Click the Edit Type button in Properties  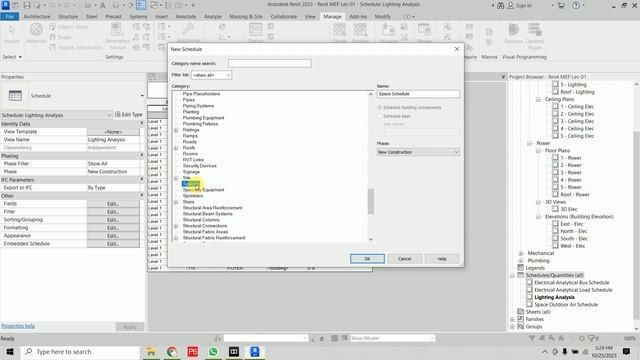point(129,115)
